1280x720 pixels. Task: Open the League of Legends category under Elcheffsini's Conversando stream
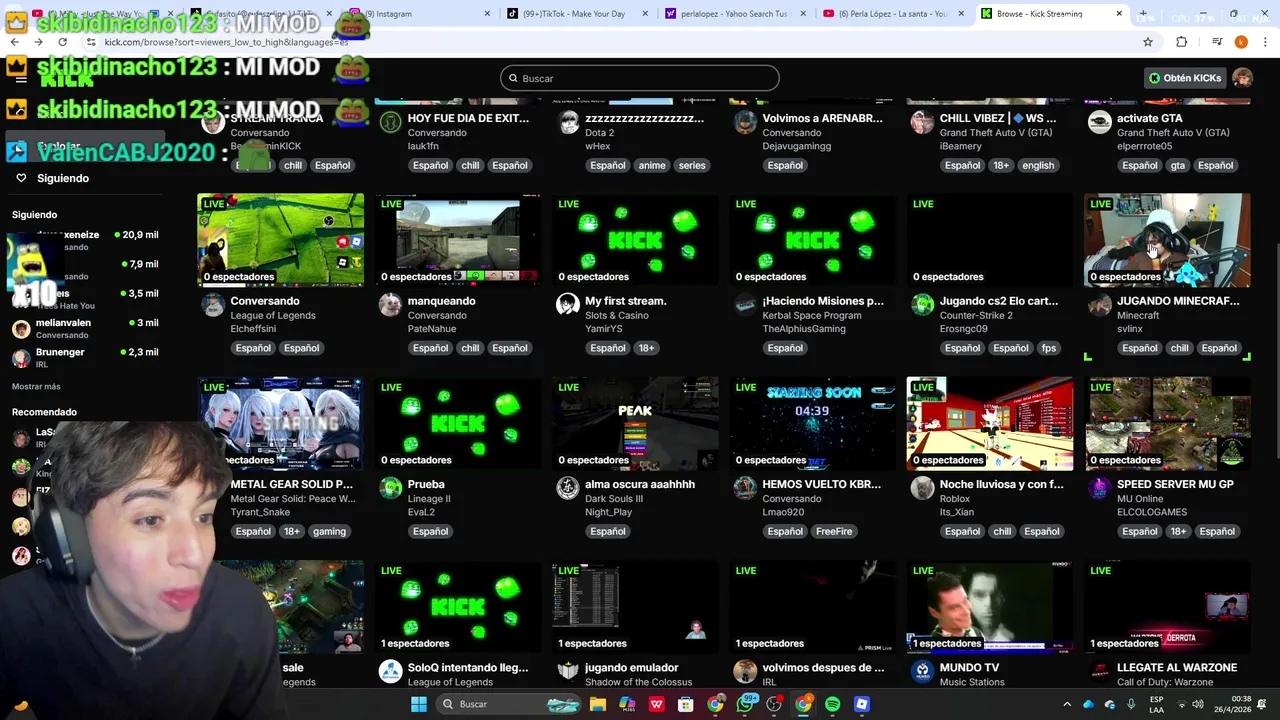[273, 315]
